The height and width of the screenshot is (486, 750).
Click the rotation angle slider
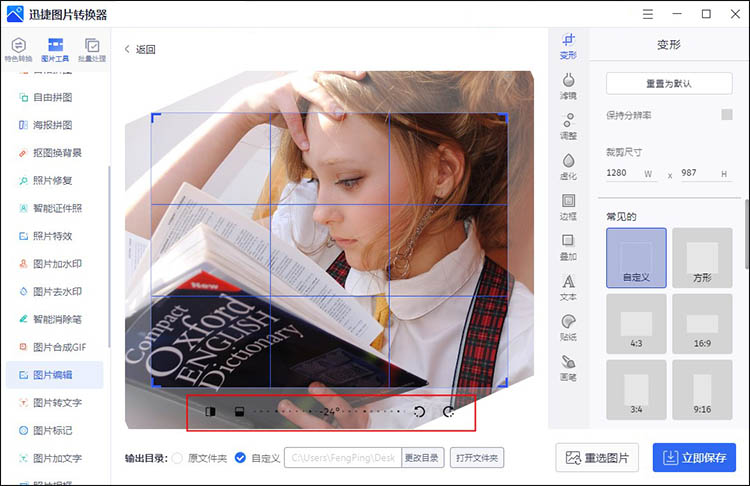tap(331, 411)
